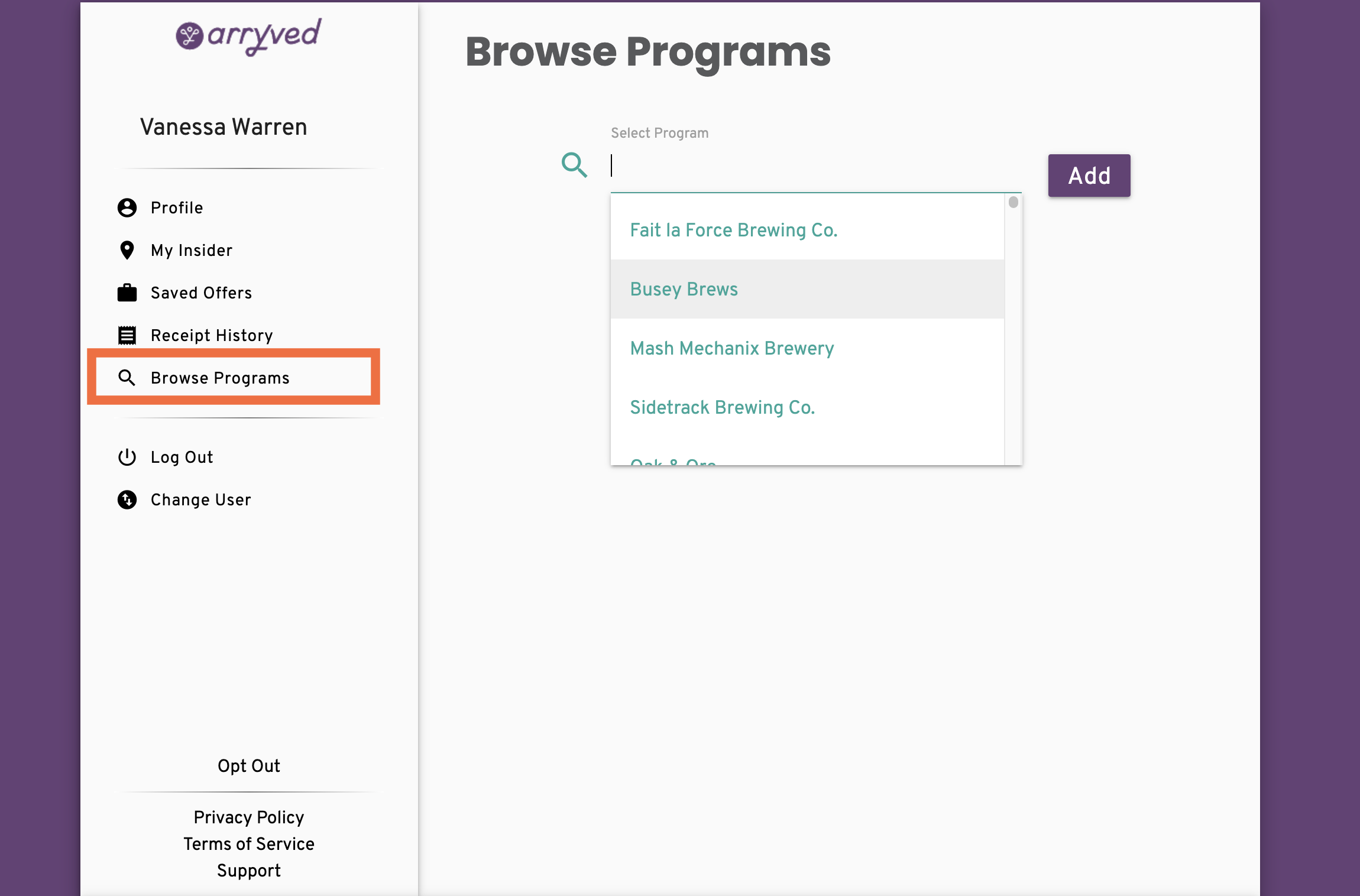Click the Opt Out link
The image size is (1360, 896).
click(x=249, y=766)
